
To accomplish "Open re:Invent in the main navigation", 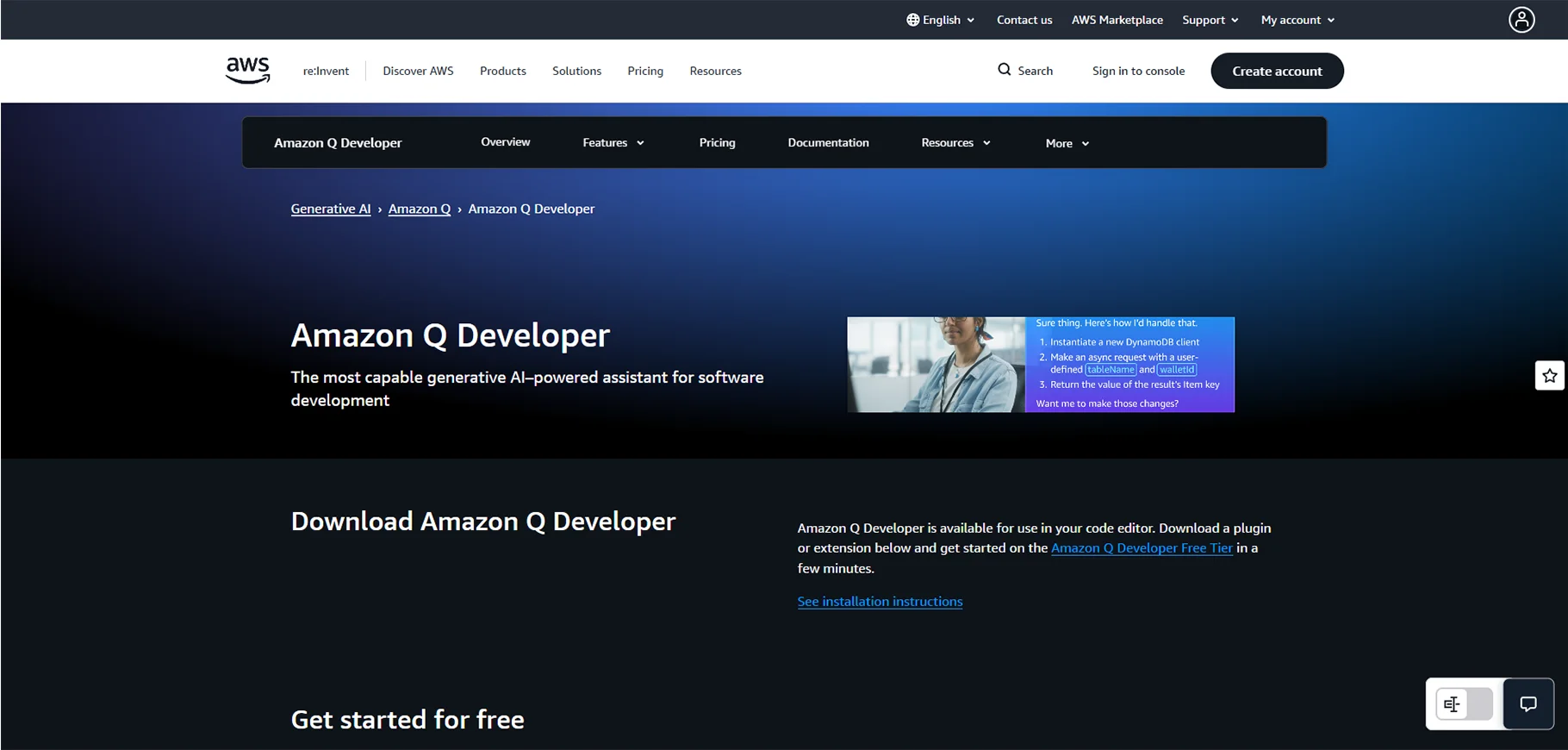I will [x=326, y=71].
